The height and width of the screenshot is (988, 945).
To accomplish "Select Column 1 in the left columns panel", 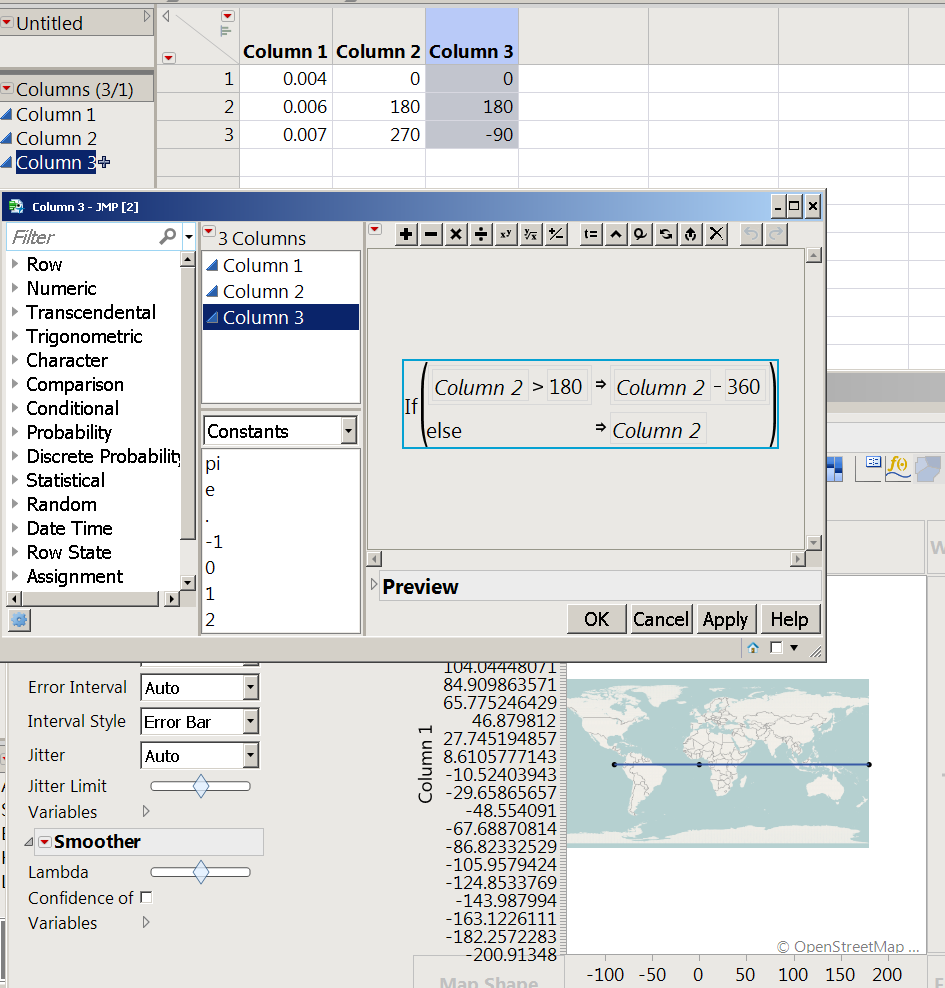I will pyautogui.click(x=55, y=114).
